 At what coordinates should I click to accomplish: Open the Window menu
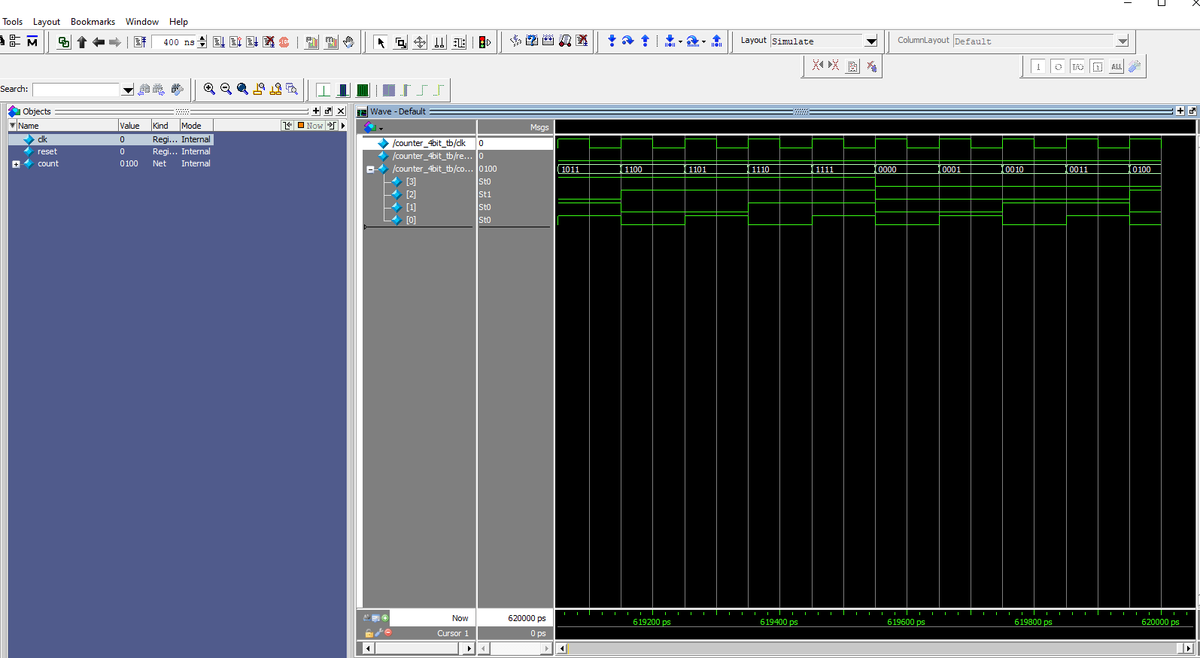pyautogui.click(x=141, y=22)
